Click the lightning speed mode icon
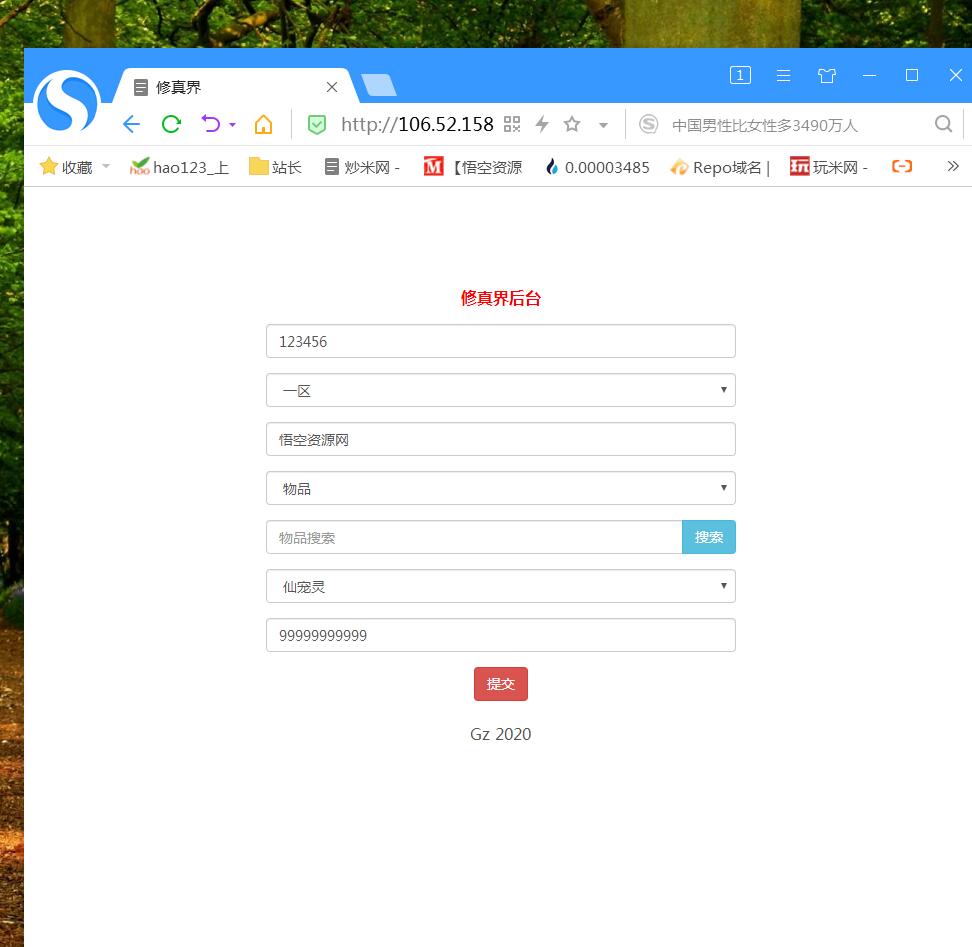Image resolution: width=972 pixels, height=947 pixels. point(542,124)
